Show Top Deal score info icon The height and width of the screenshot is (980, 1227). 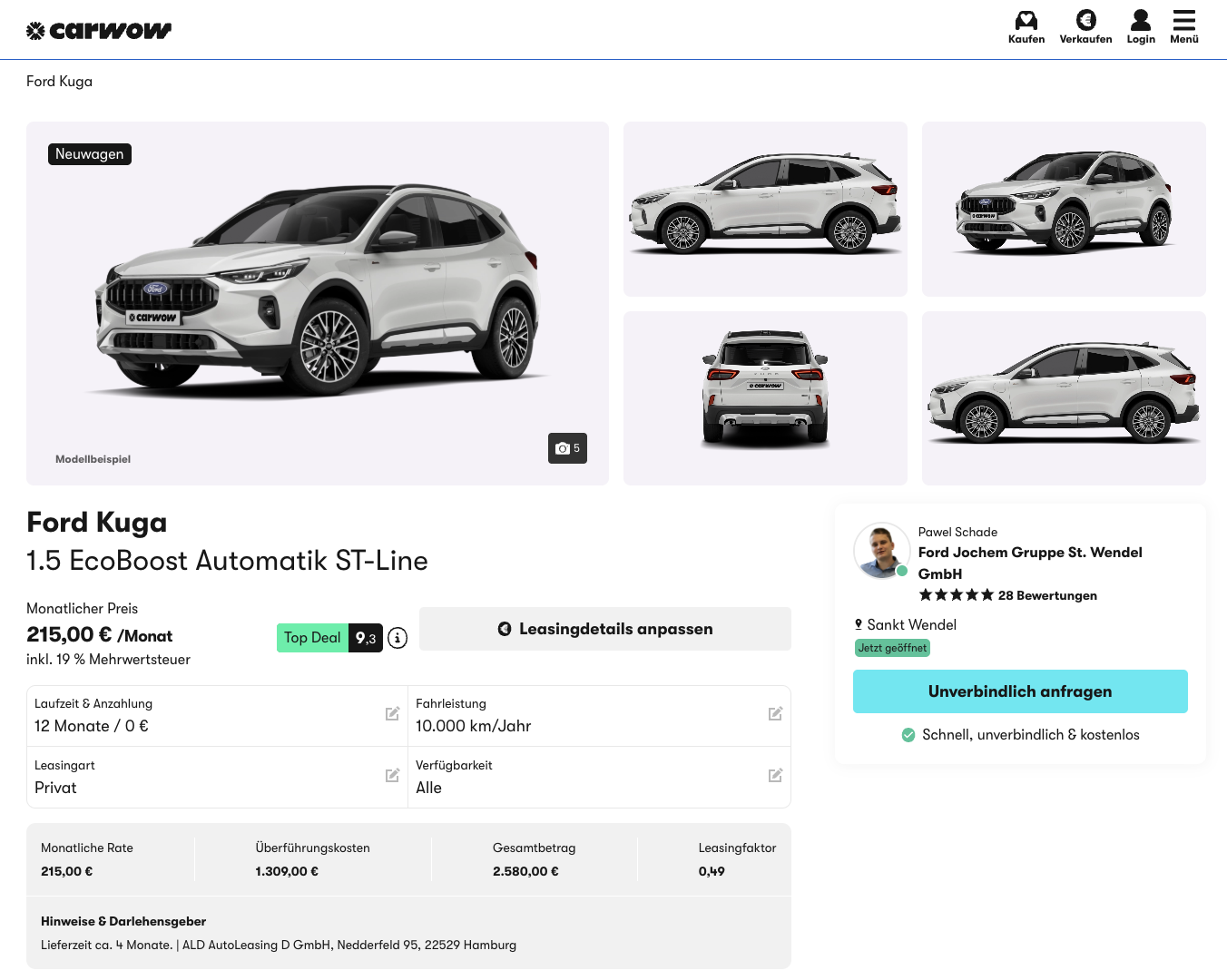398,638
